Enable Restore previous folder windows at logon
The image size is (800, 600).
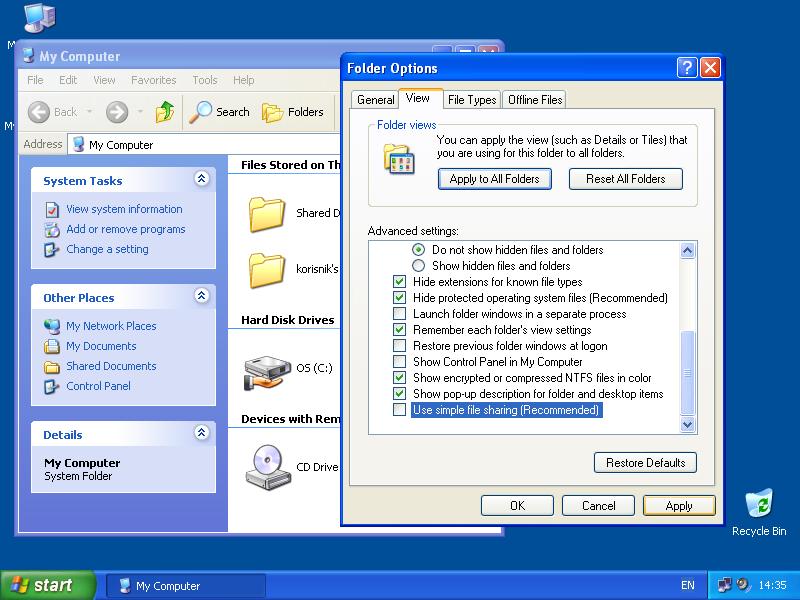pyautogui.click(x=399, y=345)
